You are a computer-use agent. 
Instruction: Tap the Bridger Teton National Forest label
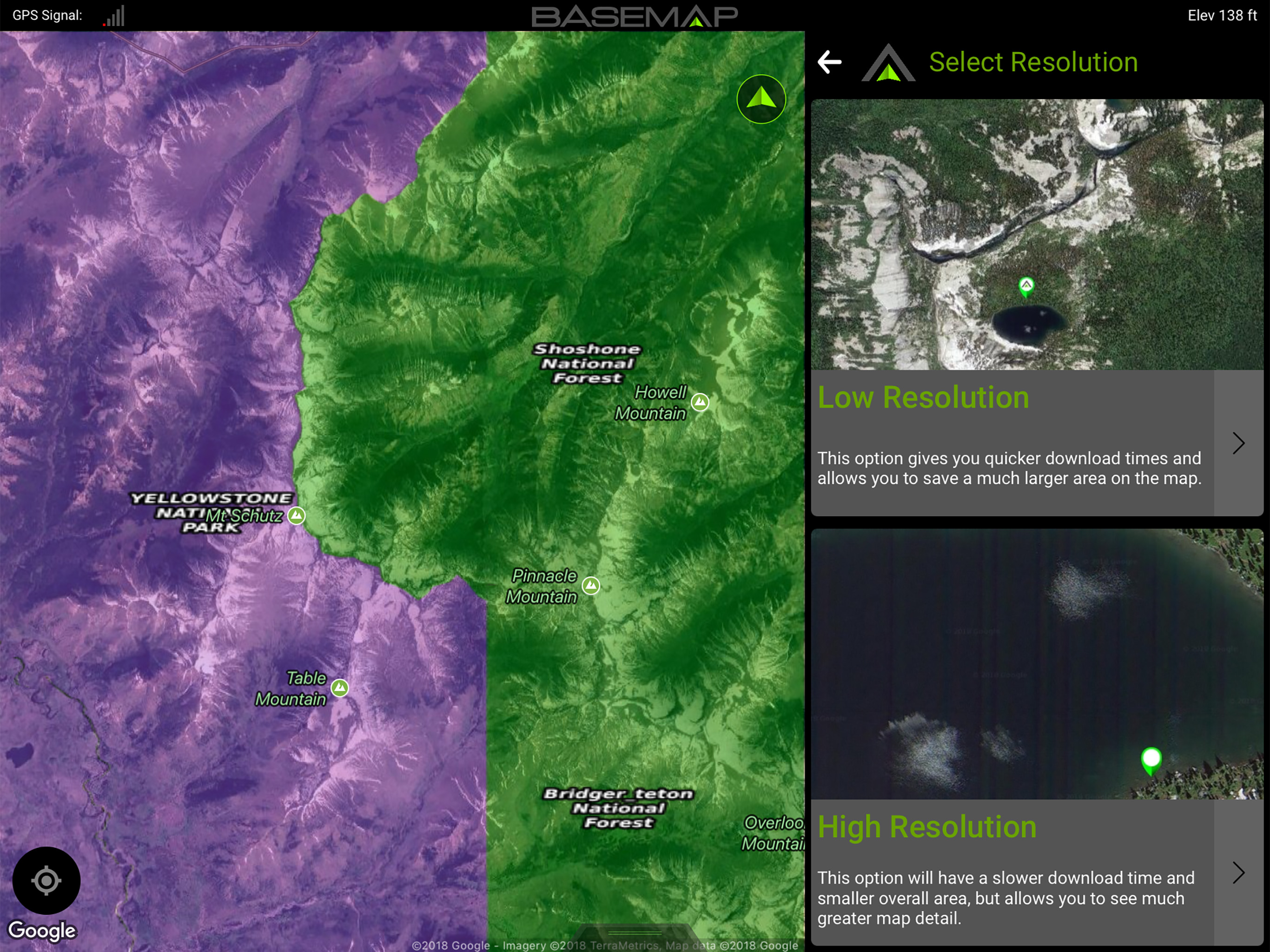point(618,808)
